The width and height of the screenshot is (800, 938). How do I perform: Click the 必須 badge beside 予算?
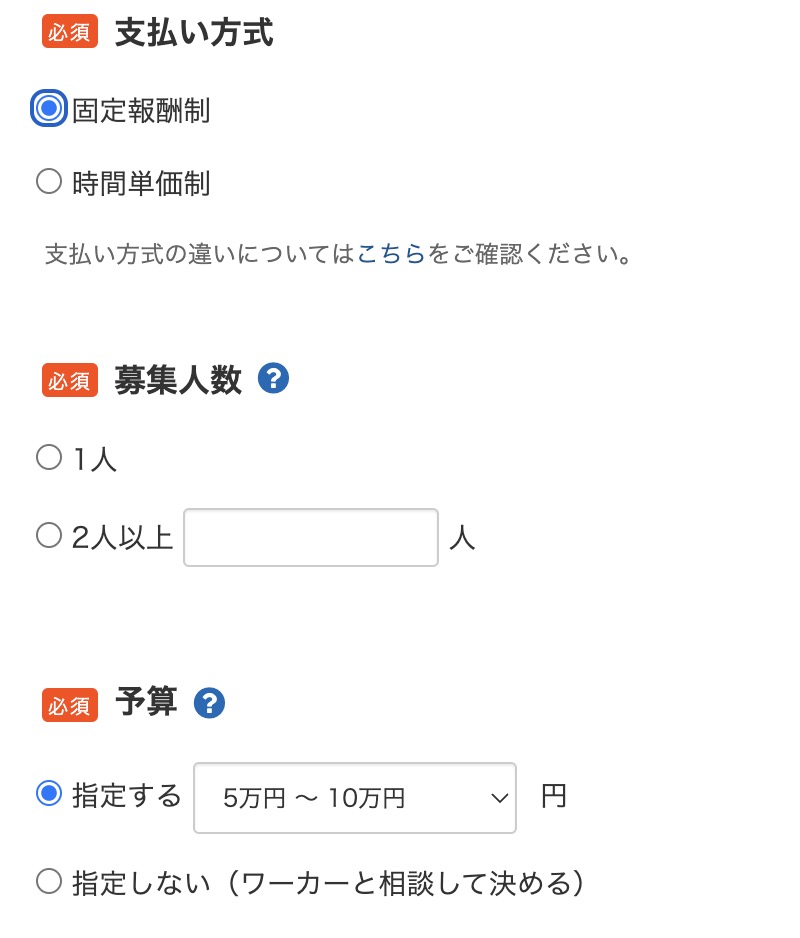click(70, 704)
